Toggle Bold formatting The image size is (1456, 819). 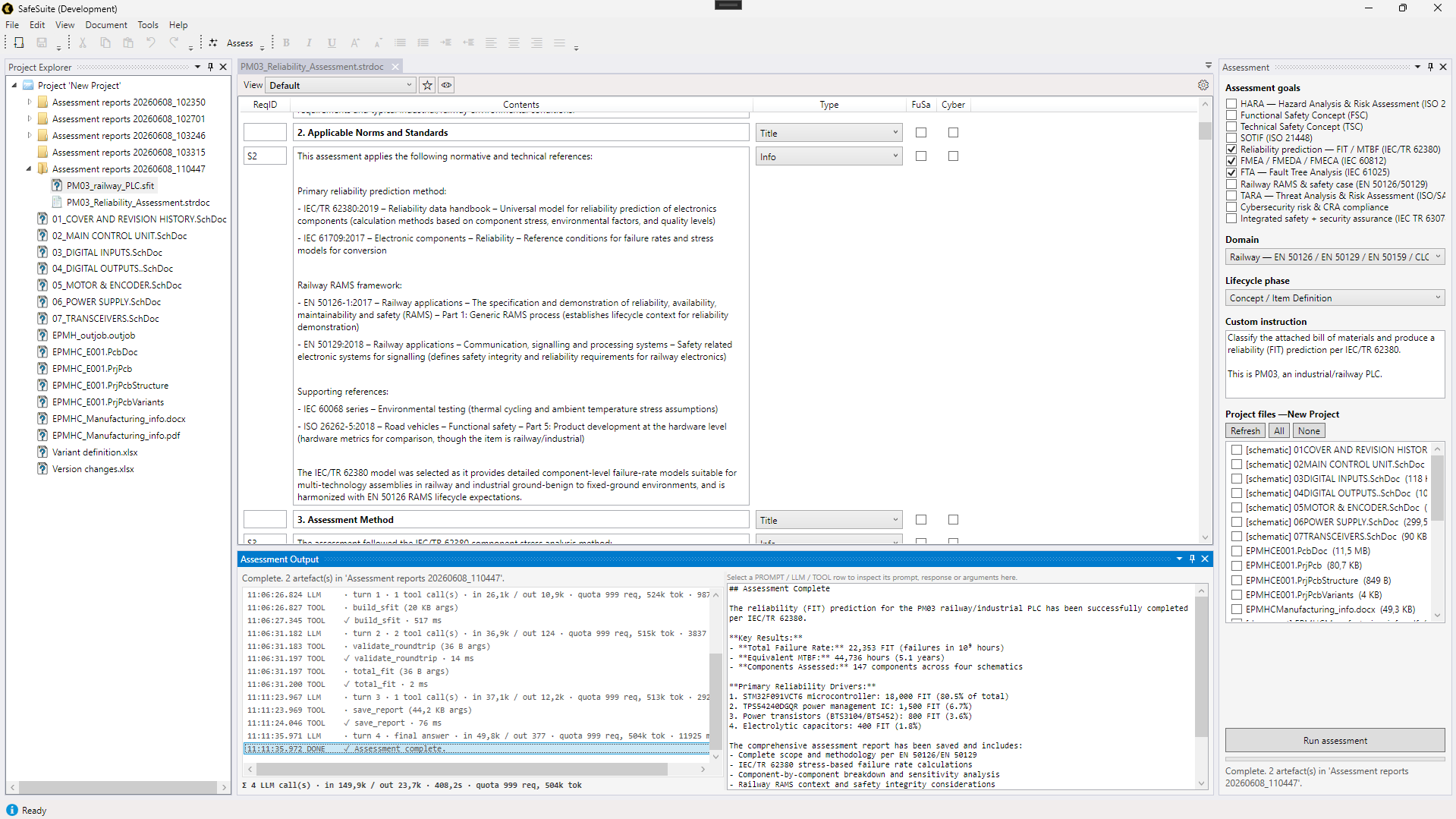coord(286,43)
